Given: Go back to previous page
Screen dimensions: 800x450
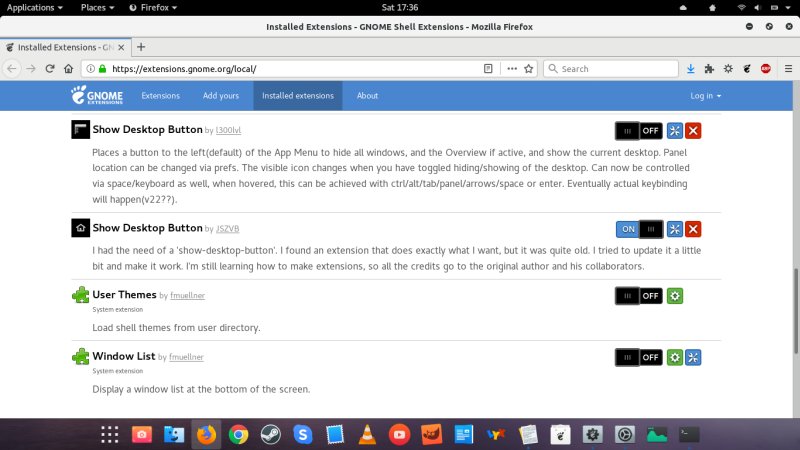Looking at the screenshot, I should (12, 68).
